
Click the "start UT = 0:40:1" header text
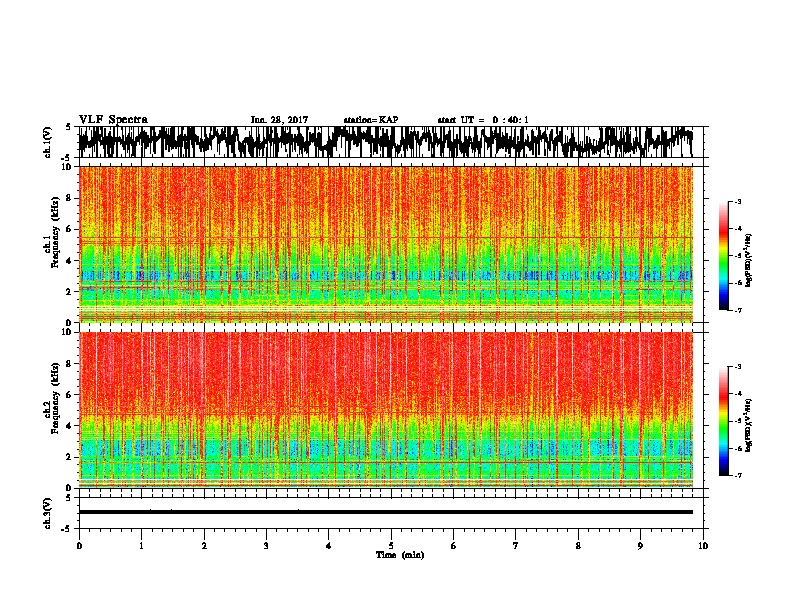click(483, 120)
